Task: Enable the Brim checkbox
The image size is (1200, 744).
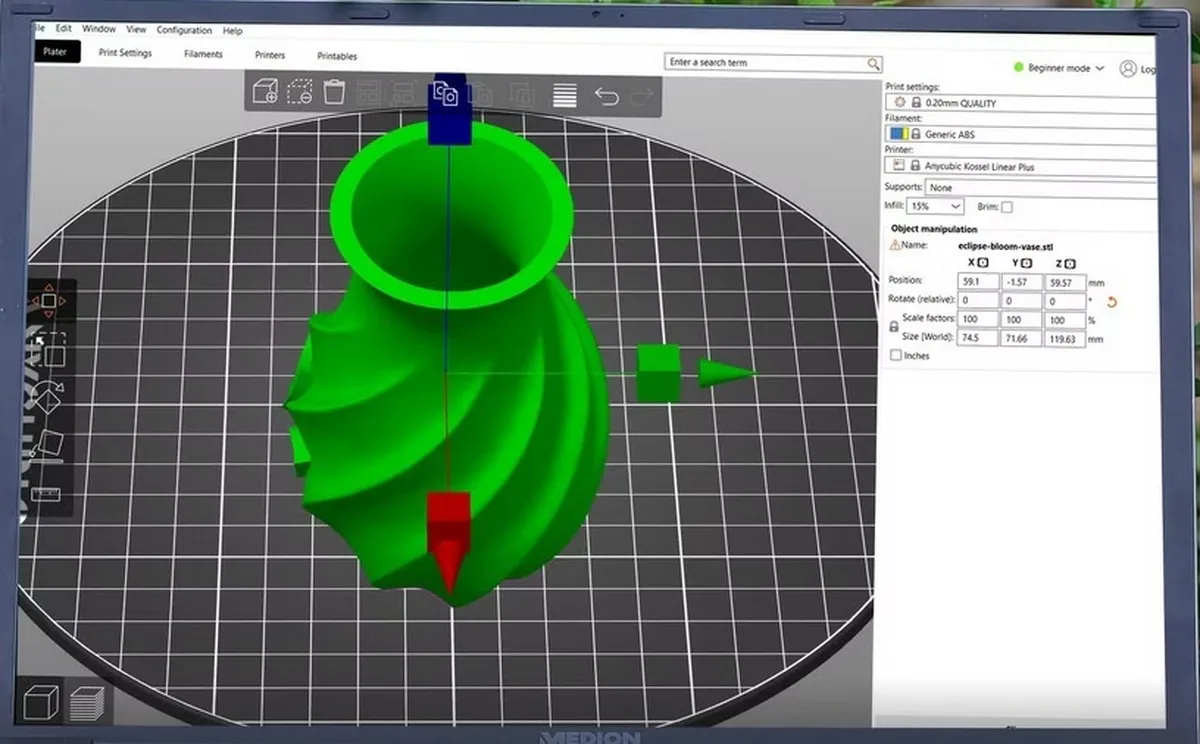Action: 1007,207
